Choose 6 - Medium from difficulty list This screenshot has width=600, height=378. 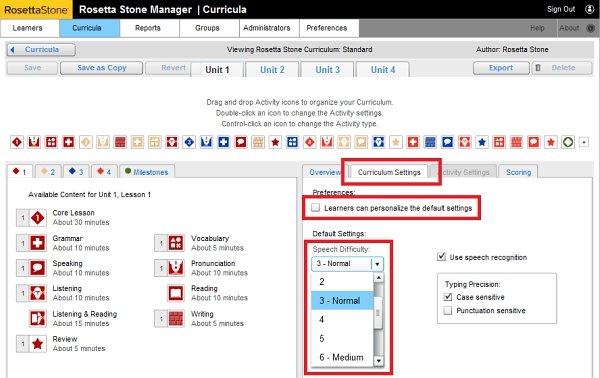tap(342, 357)
